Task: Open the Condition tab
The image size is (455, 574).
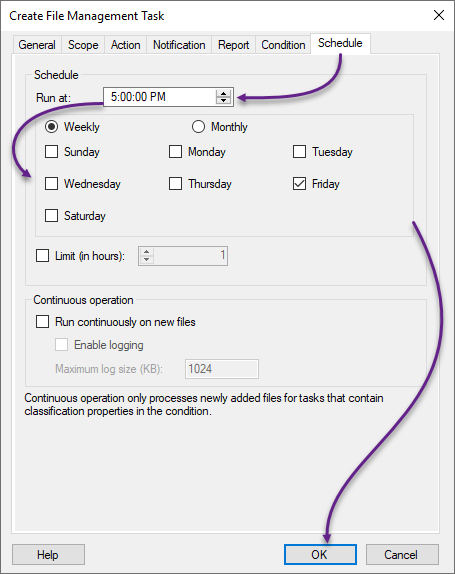Action: point(283,45)
